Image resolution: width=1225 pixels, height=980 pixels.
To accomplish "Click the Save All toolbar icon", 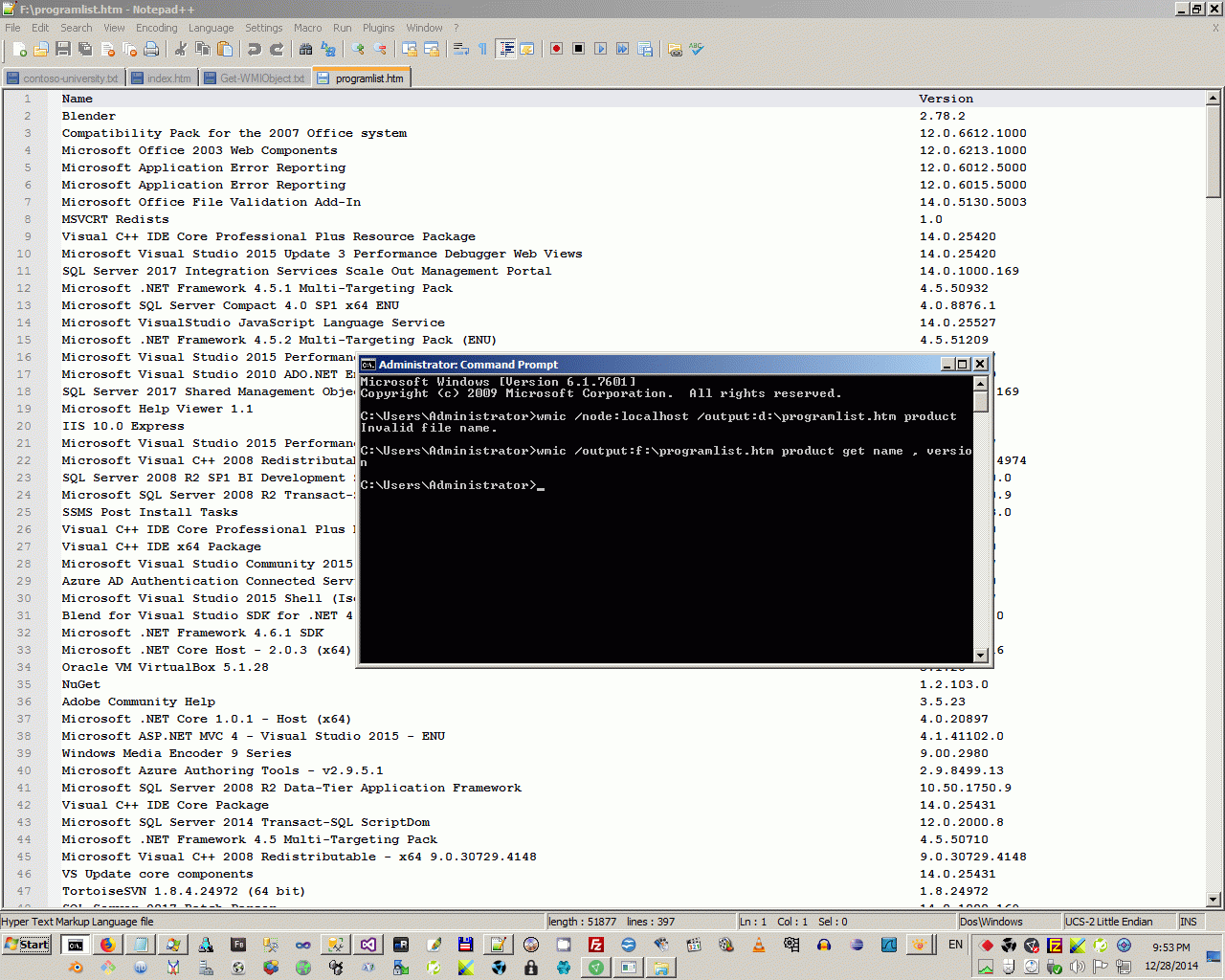I will (x=85, y=49).
